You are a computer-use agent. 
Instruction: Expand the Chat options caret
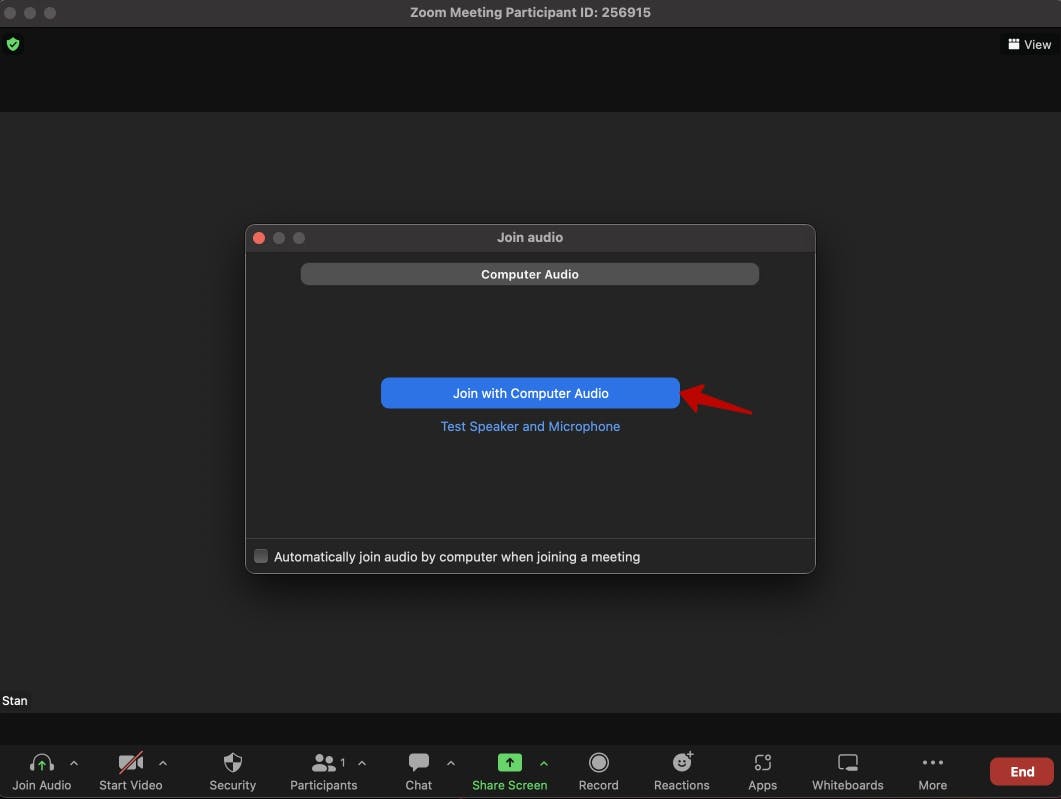tap(451, 763)
